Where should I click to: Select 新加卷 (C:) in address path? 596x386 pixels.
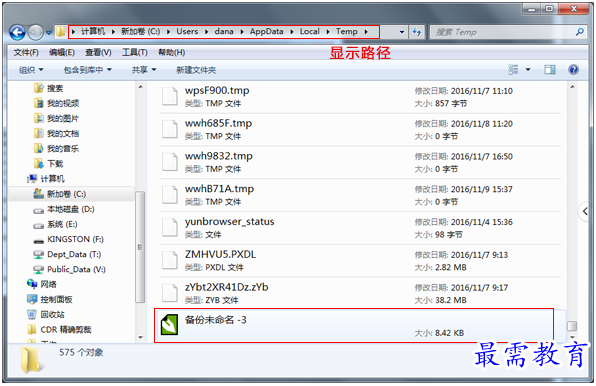[141, 32]
